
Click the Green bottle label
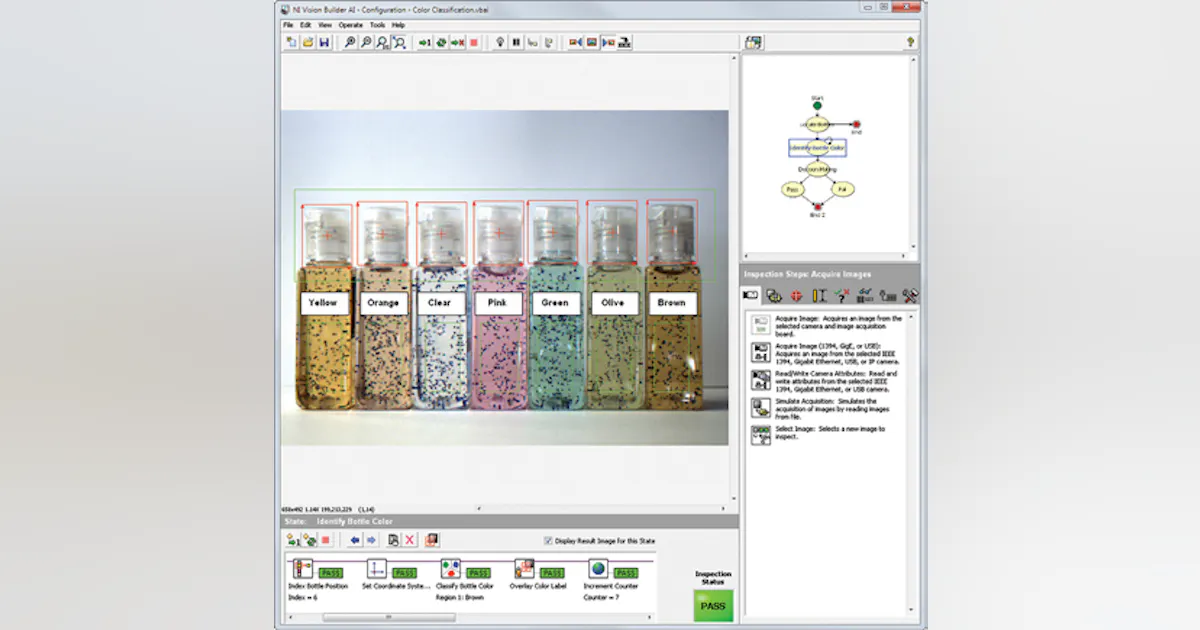(556, 303)
